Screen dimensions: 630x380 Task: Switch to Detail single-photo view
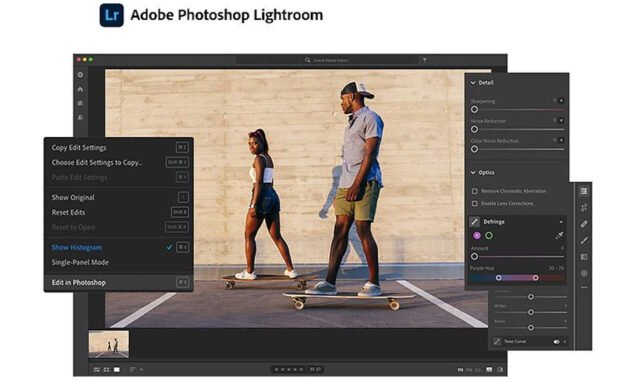coord(117,370)
